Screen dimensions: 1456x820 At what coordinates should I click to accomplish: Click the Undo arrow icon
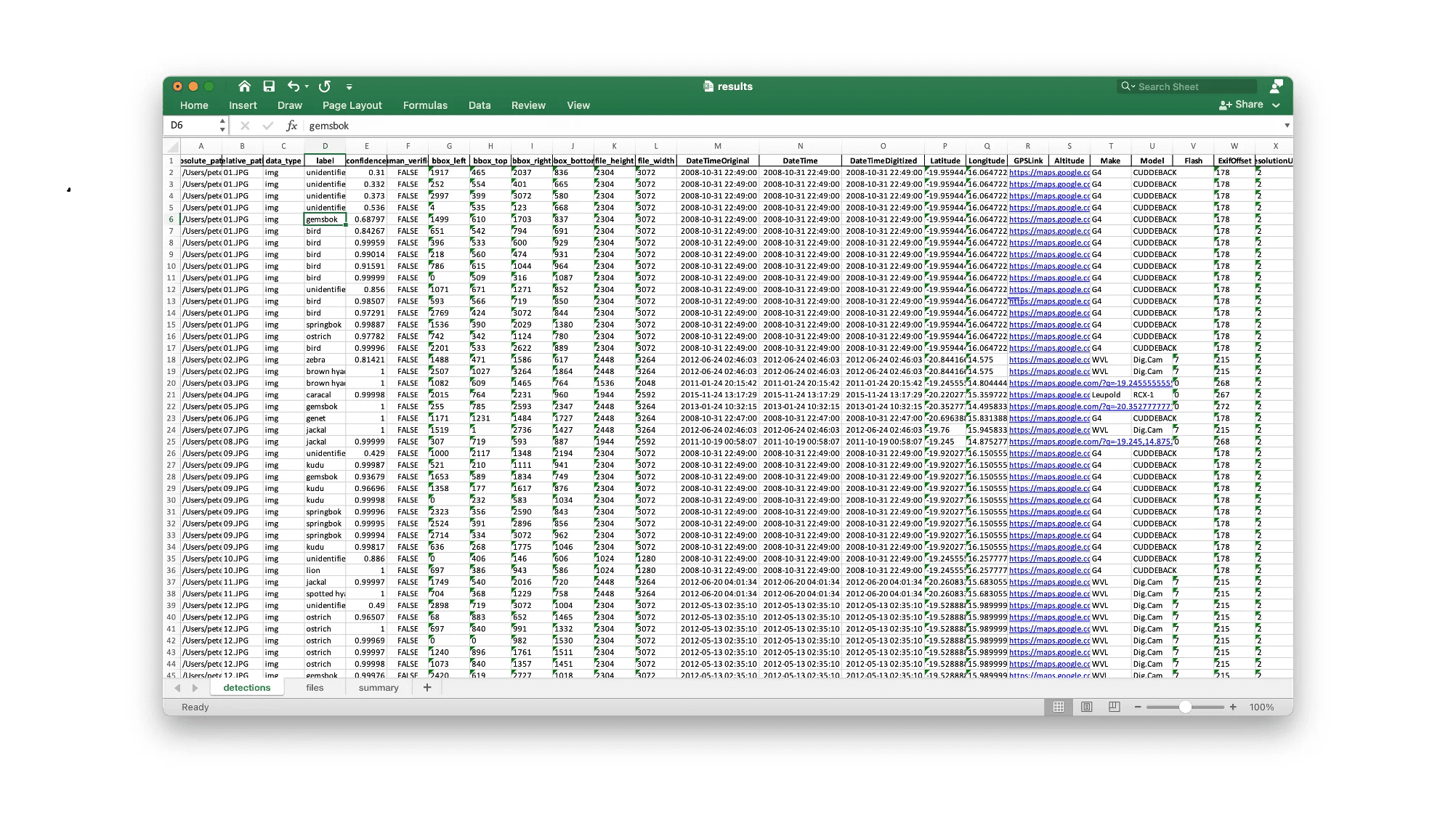(293, 86)
